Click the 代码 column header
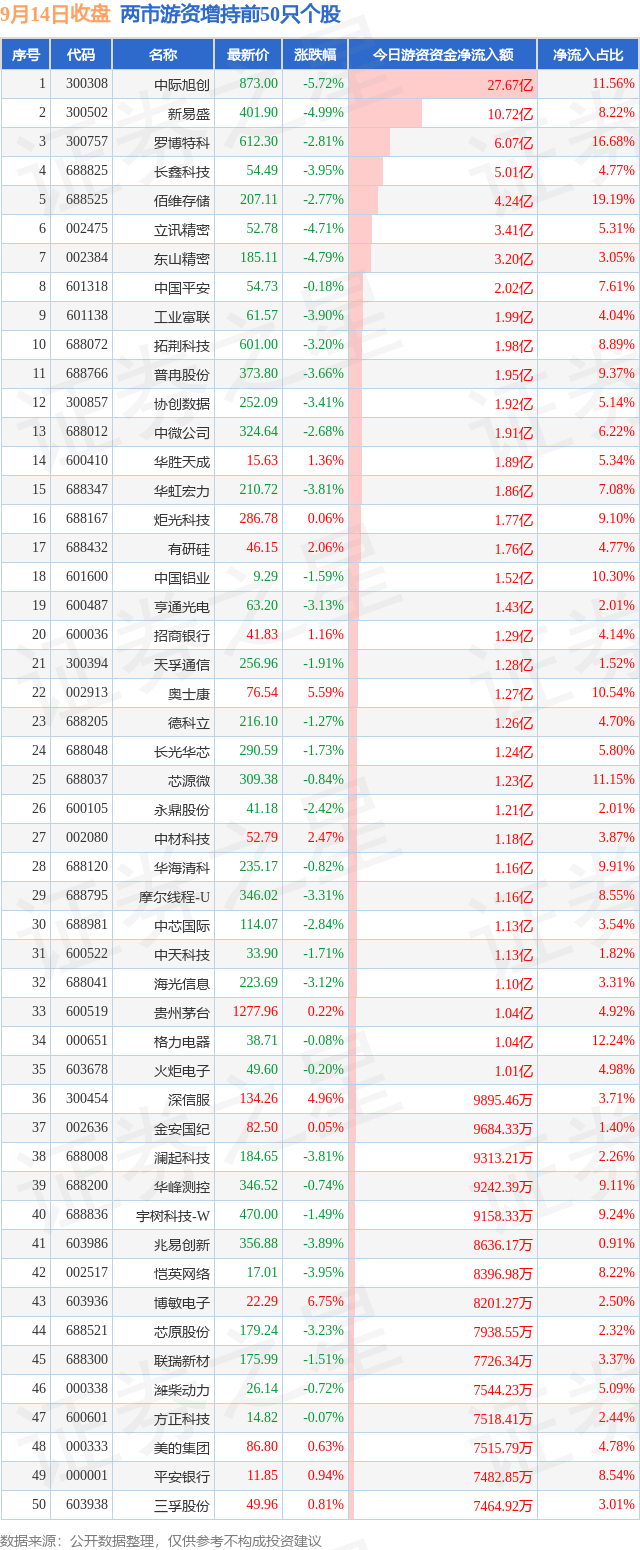The width and height of the screenshot is (640, 1550). click(x=81, y=55)
